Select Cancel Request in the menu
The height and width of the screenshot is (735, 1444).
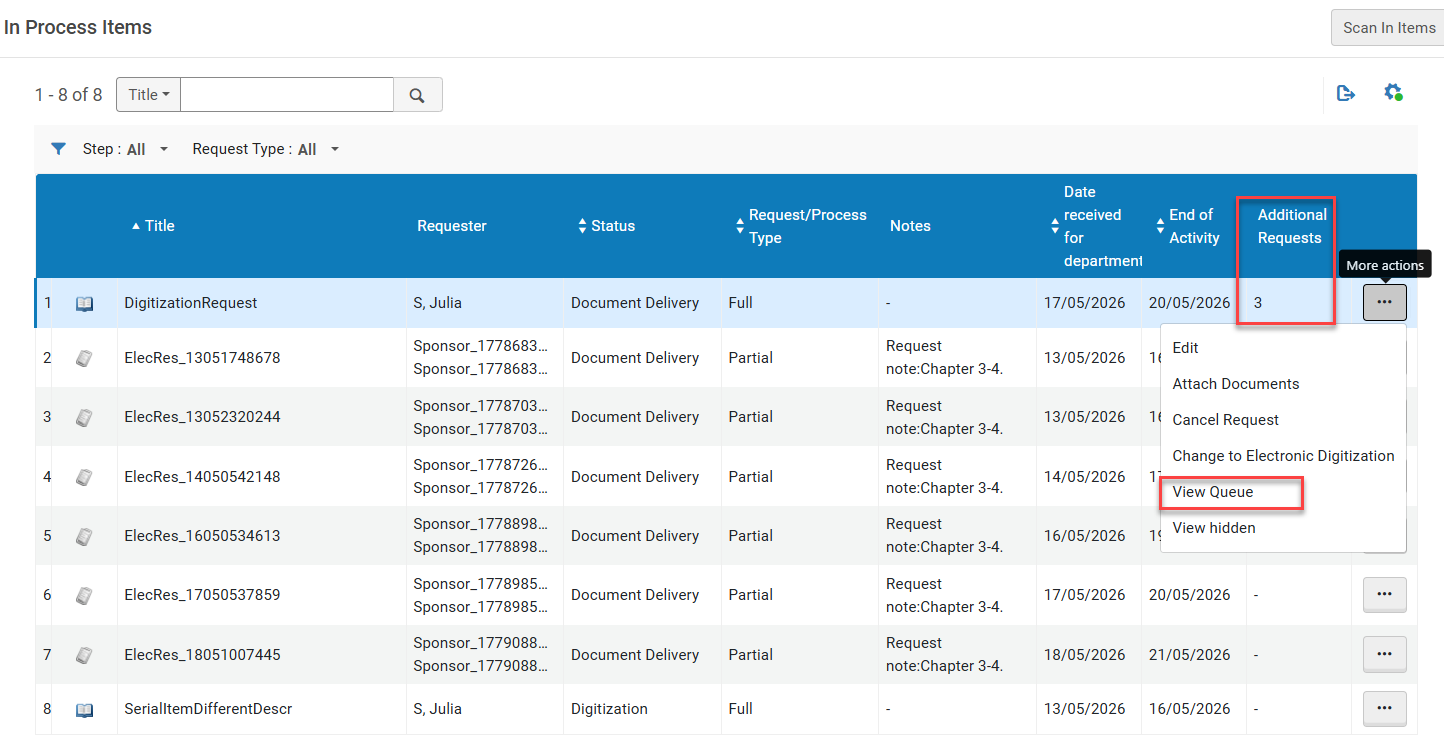[x=1226, y=420]
